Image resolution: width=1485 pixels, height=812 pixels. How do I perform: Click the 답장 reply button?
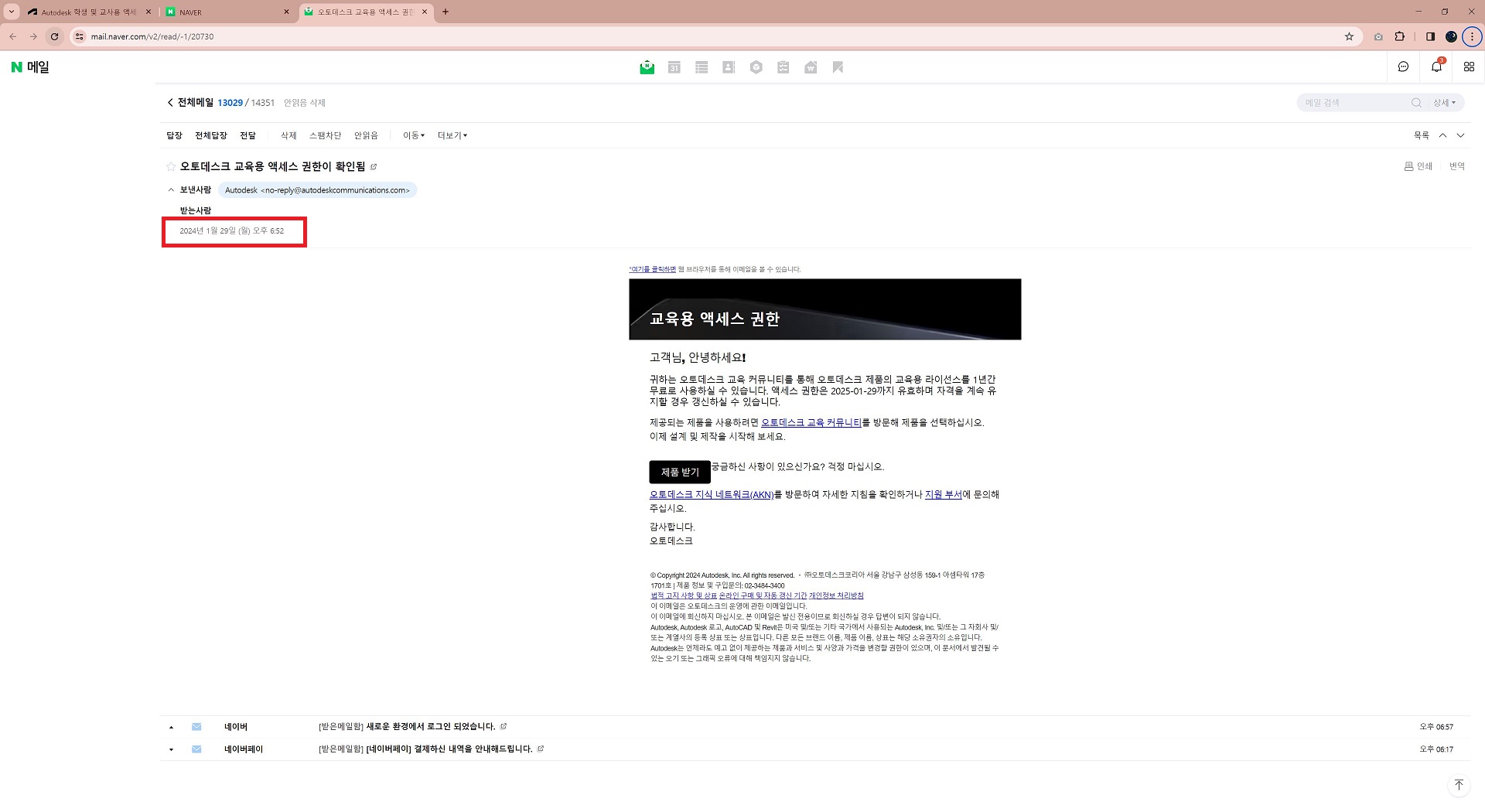(174, 135)
